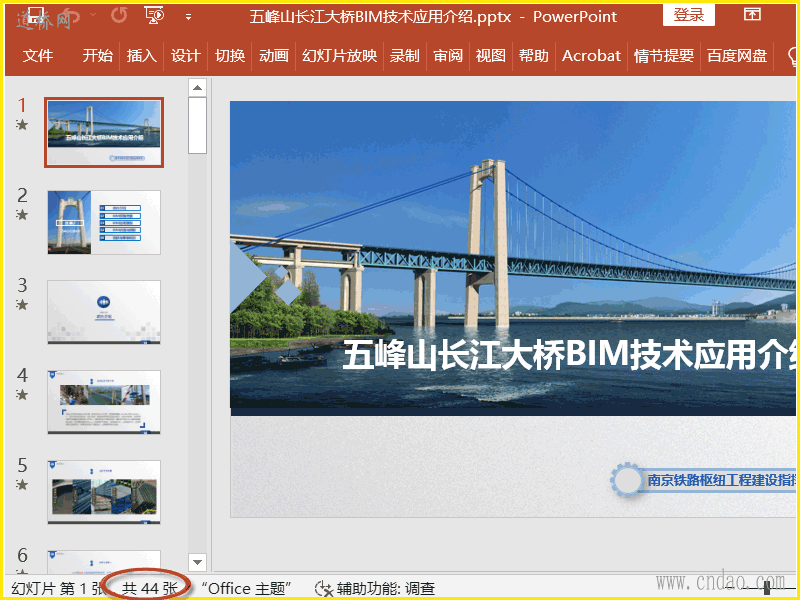Click the 登录 sign-in button
The height and width of the screenshot is (600, 800).
coord(689,15)
